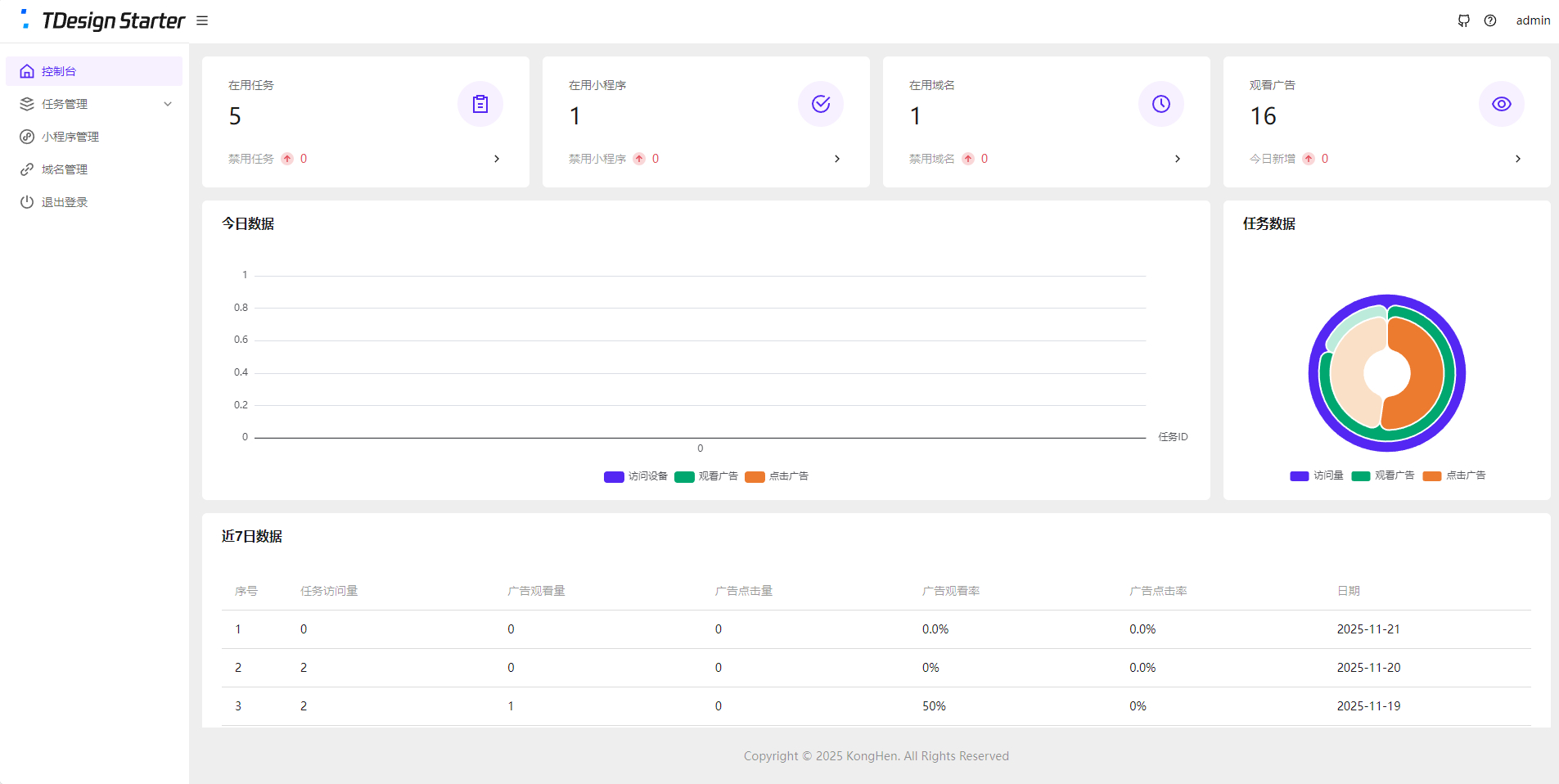
Task: Collapse sidebar with the hamburger menu icon
Action: coord(202,20)
